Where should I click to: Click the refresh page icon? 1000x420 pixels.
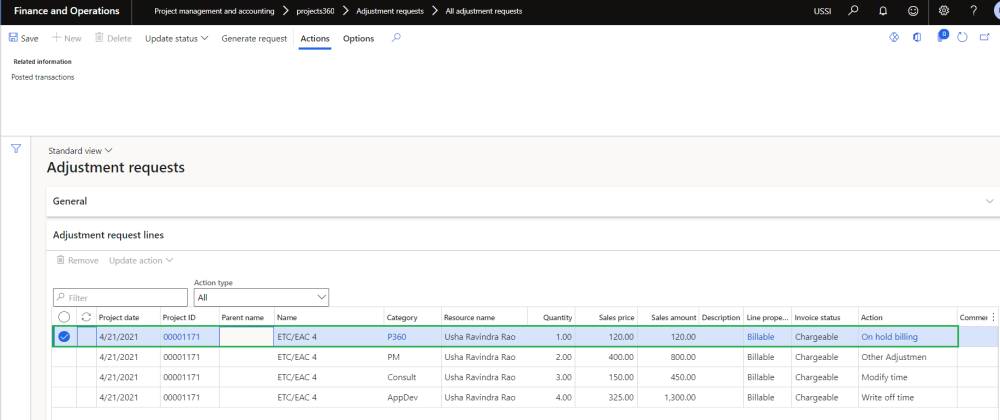[x=963, y=38]
